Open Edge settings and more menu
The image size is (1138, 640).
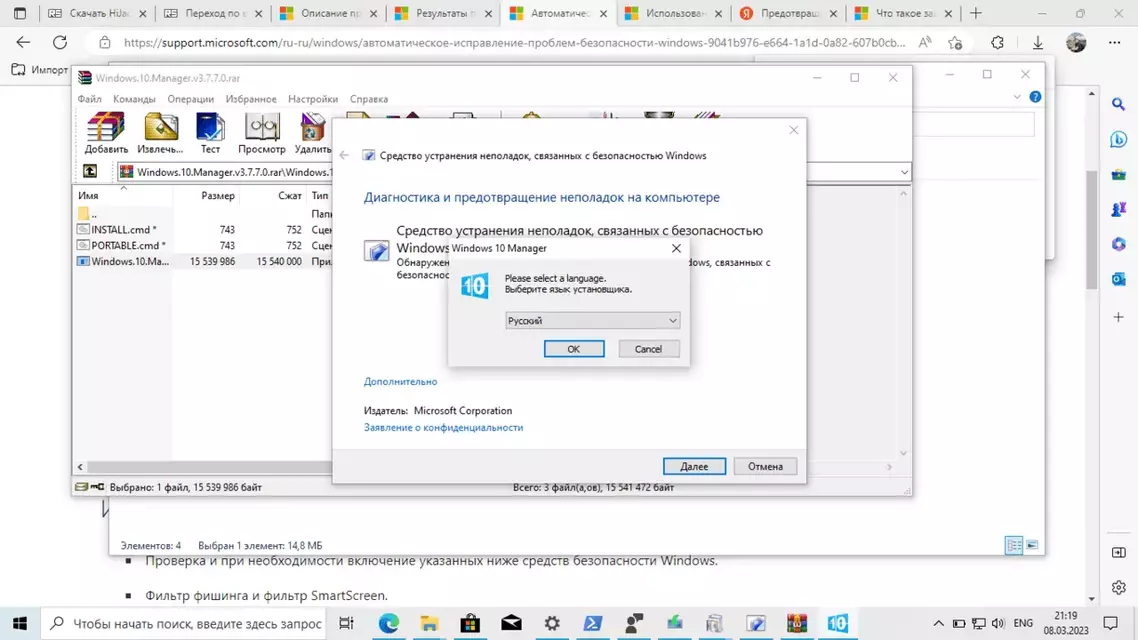point(1115,43)
